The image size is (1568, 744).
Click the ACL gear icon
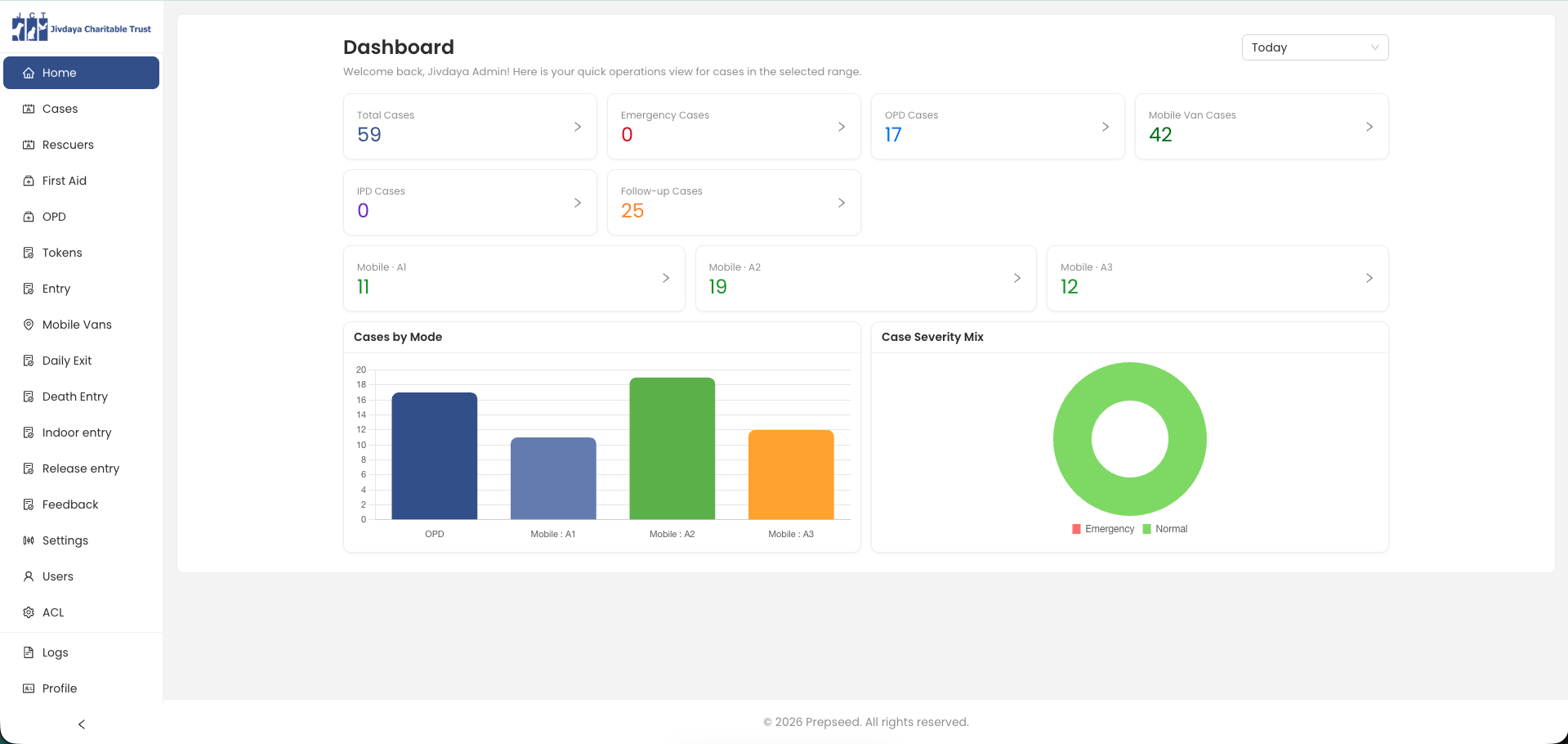pyautogui.click(x=29, y=612)
